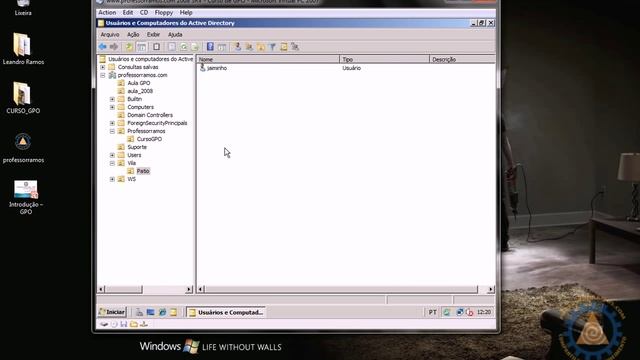The height and width of the screenshot is (360, 640).
Task: Click the PT language indicator in the tray
Action: click(x=433, y=312)
